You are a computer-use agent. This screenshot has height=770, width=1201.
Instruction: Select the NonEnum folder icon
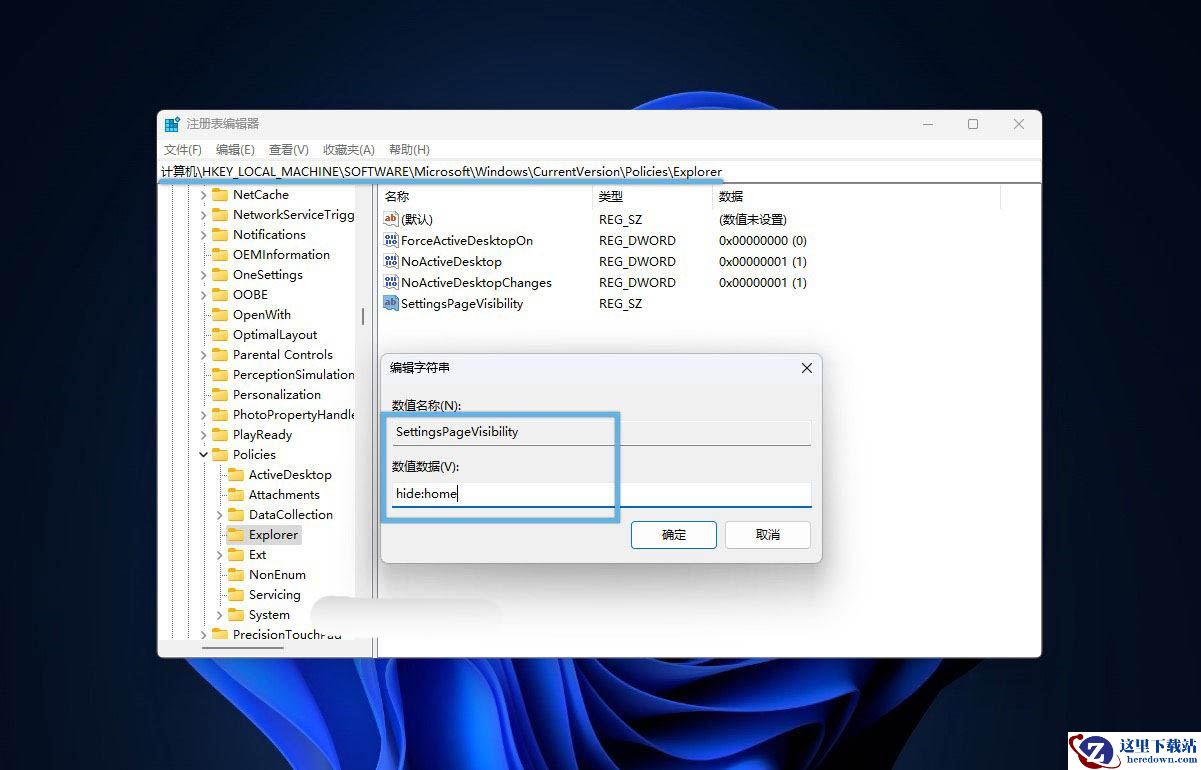coord(236,575)
